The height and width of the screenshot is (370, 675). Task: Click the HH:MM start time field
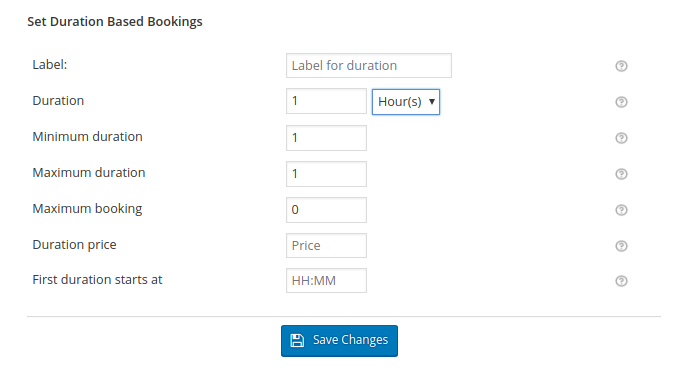click(x=326, y=280)
